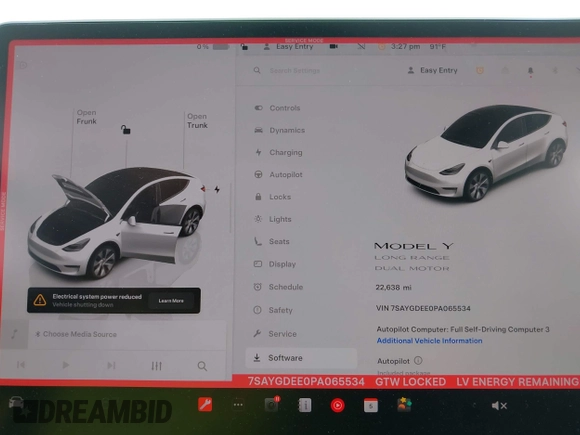Open Easy Entry profile in top status bar
The width and height of the screenshot is (580, 435).
click(289, 47)
